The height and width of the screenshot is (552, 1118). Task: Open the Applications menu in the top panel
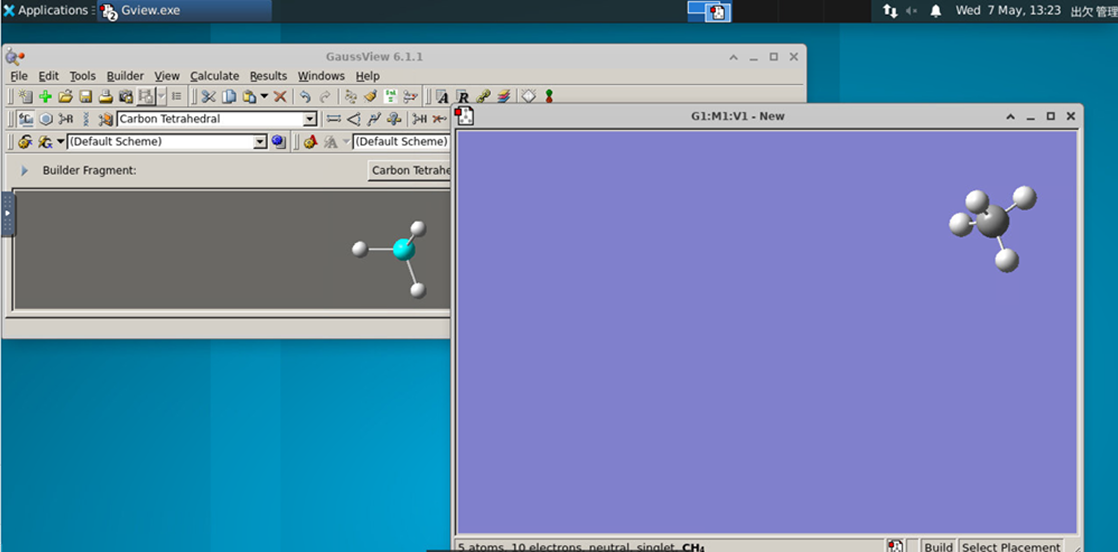click(46, 11)
